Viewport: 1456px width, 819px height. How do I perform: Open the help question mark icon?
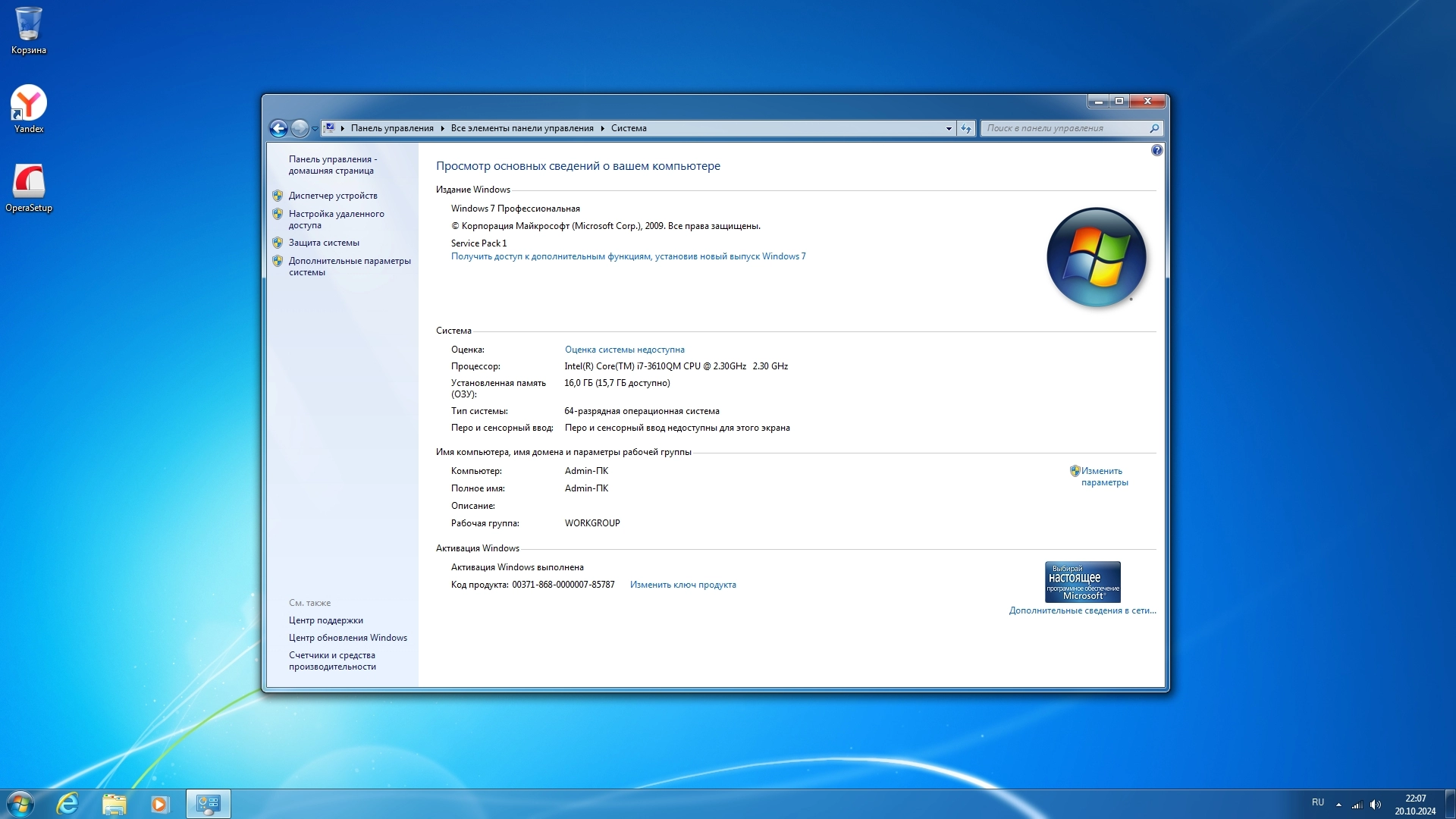click(1156, 150)
